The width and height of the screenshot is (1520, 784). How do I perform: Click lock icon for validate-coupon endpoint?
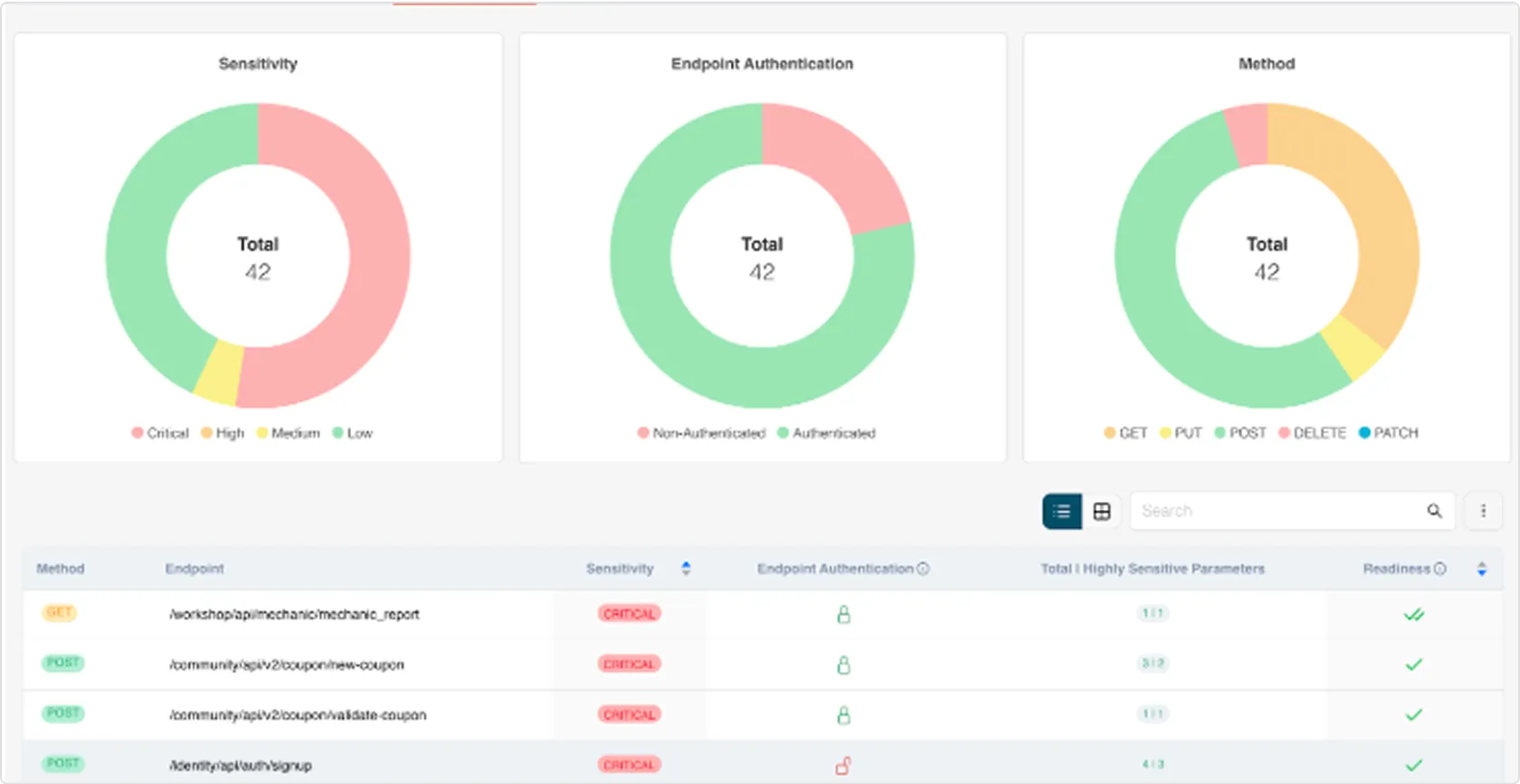tap(843, 715)
